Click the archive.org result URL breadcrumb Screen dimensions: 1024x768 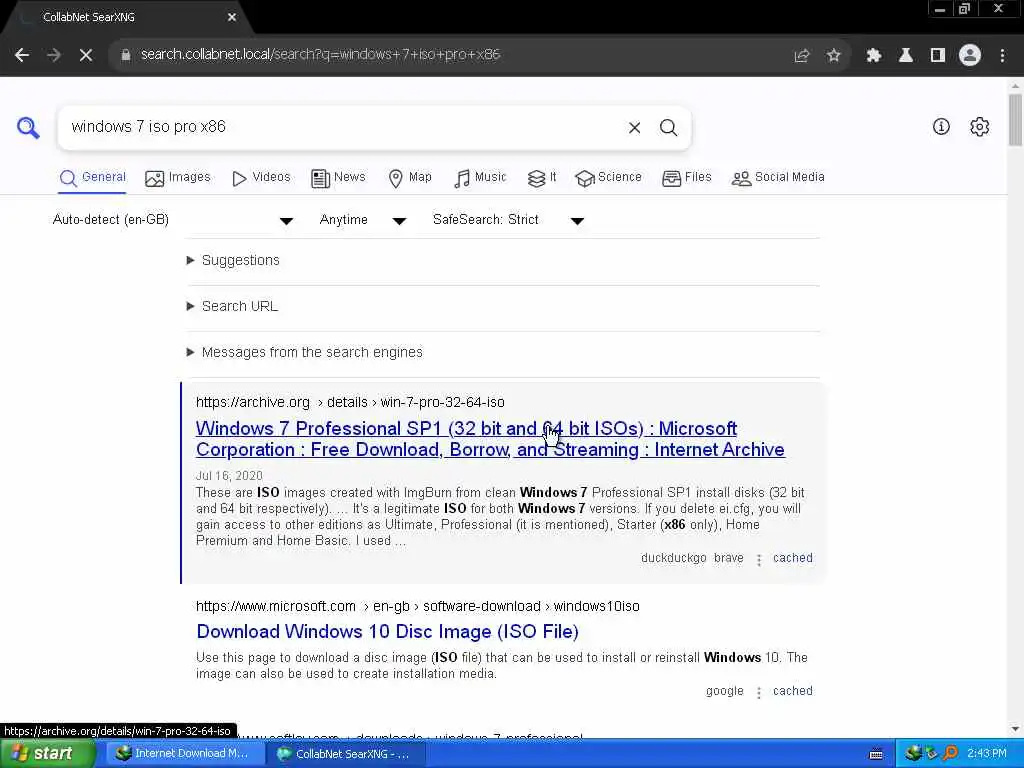[x=350, y=402]
